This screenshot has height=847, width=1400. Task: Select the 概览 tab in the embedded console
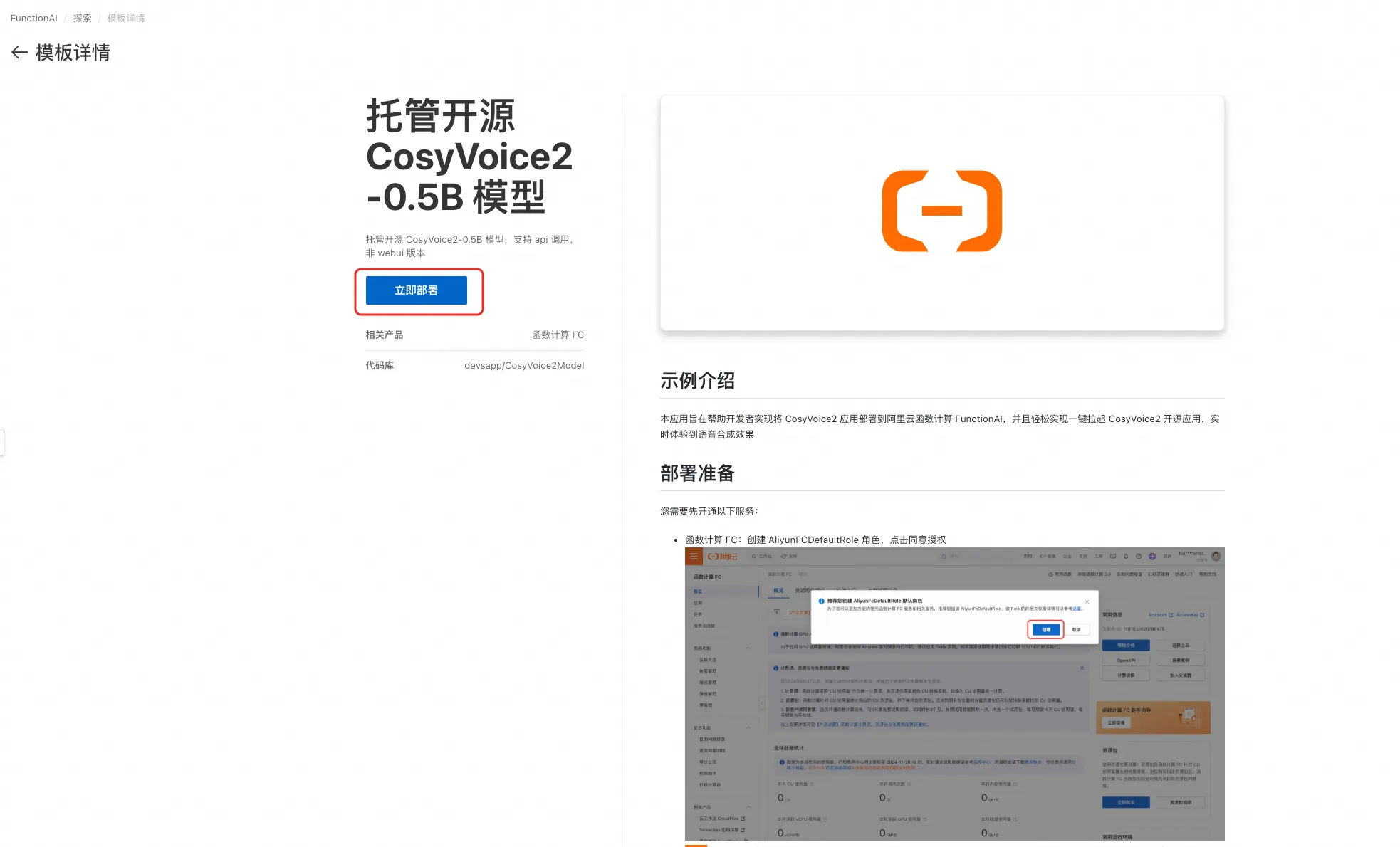tap(778, 590)
